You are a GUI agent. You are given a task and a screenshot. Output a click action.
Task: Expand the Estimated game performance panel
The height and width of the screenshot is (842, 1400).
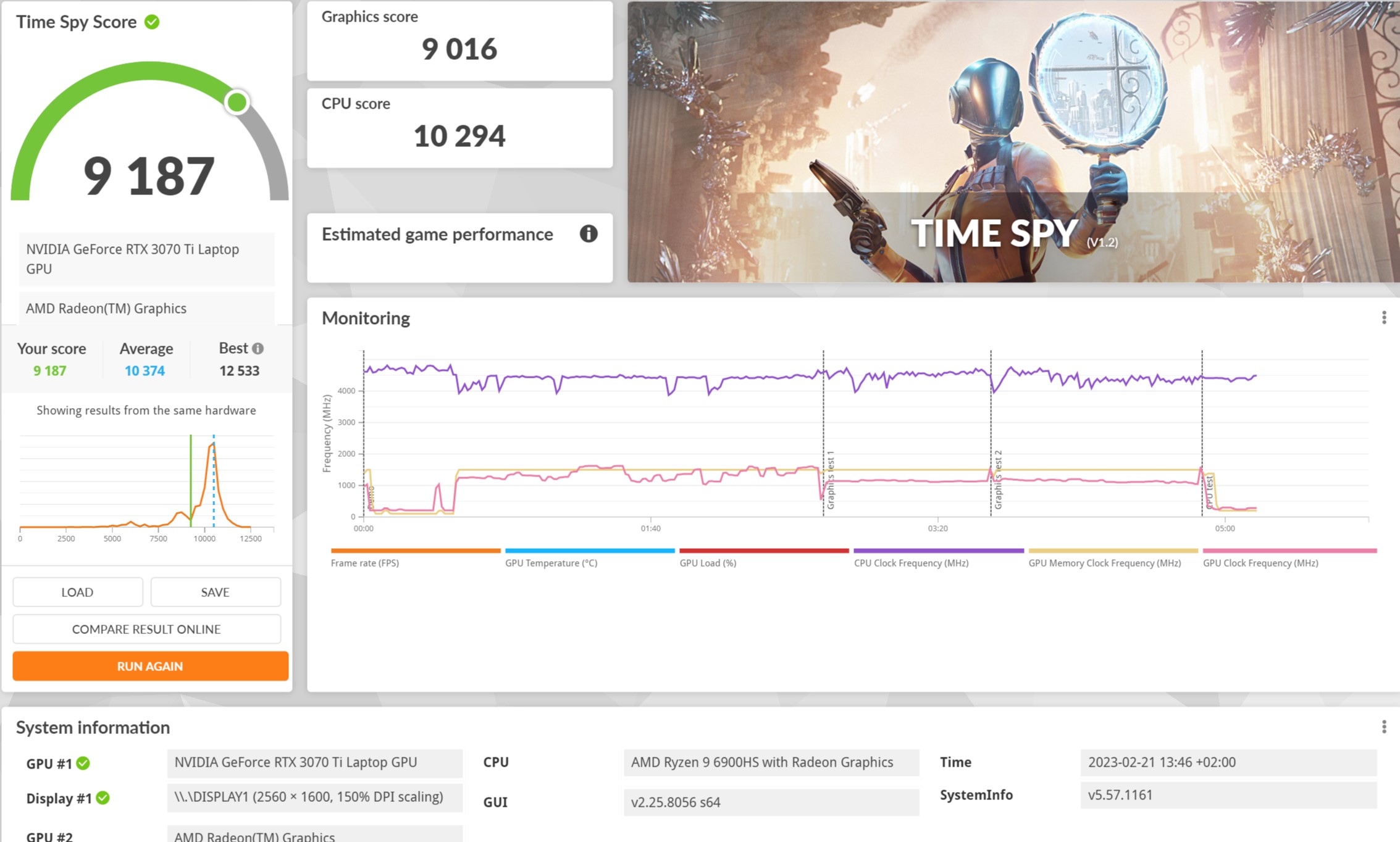pyautogui.click(x=460, y=248)
